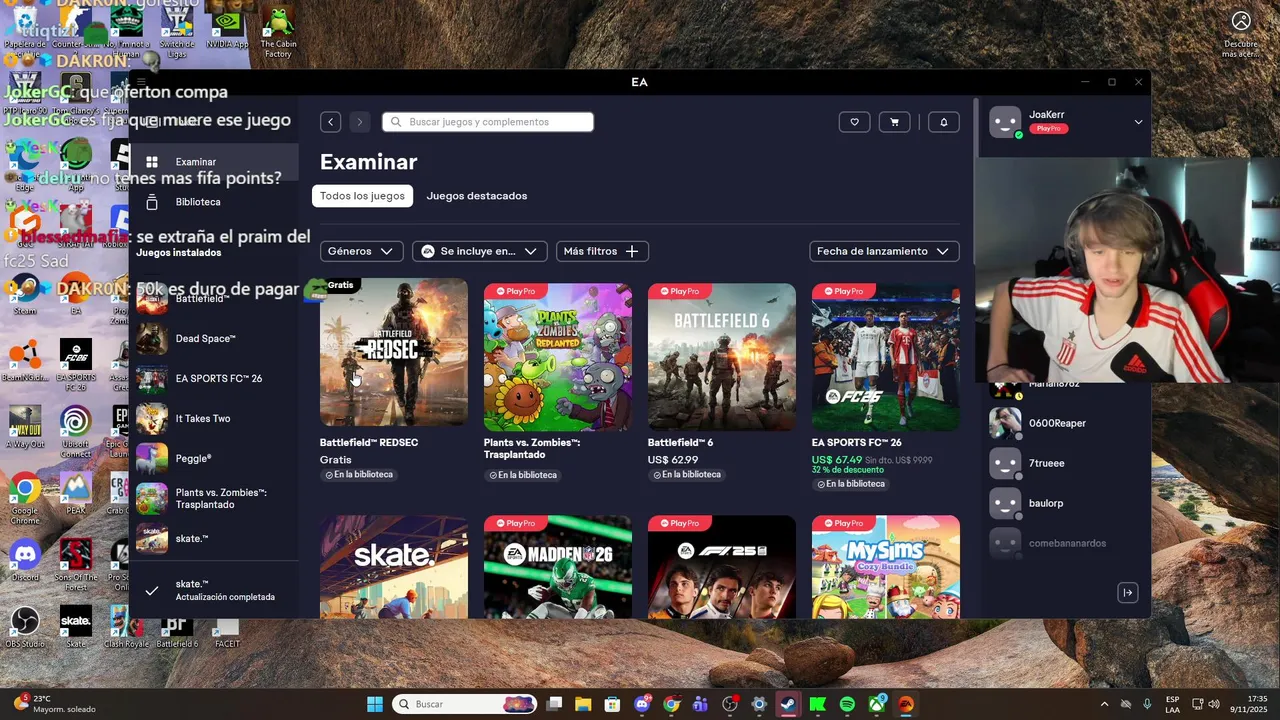Click the Biblioteca icon in sidebar
The width and height of the screenshot is (1280, 720).
coord(152,202)
